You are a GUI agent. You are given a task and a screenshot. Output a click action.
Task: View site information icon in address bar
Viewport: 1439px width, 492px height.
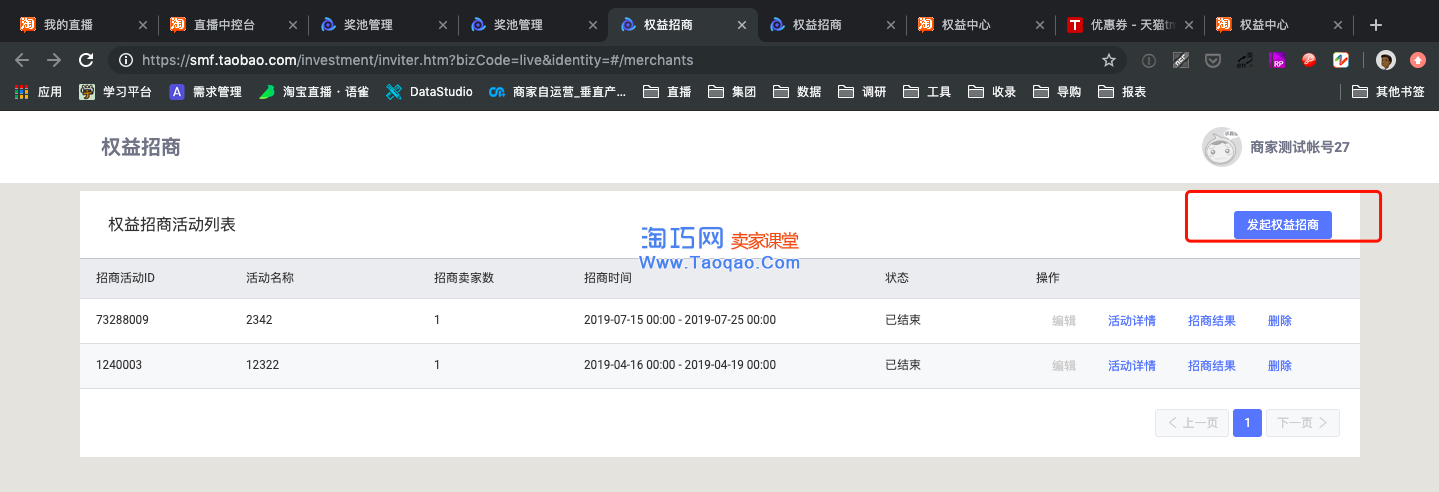[126, 60]
